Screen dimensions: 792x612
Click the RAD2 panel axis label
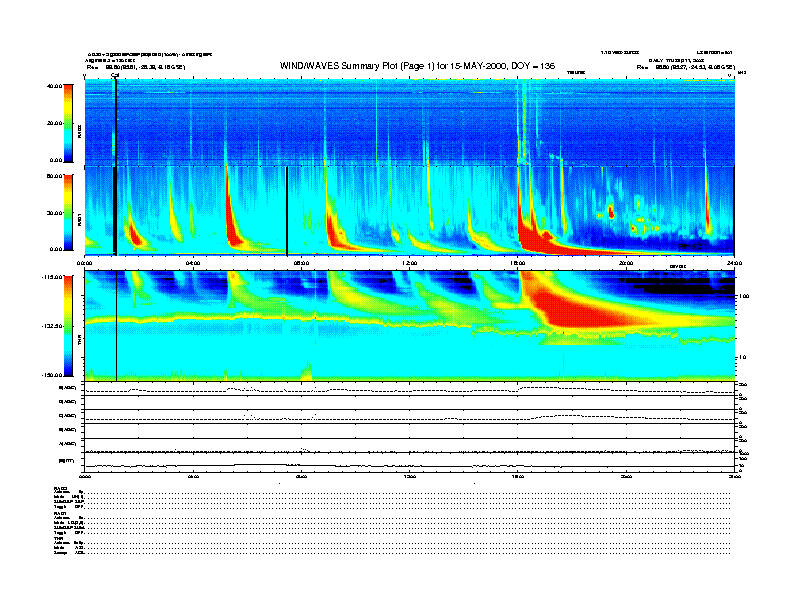(x=79, y=132)
